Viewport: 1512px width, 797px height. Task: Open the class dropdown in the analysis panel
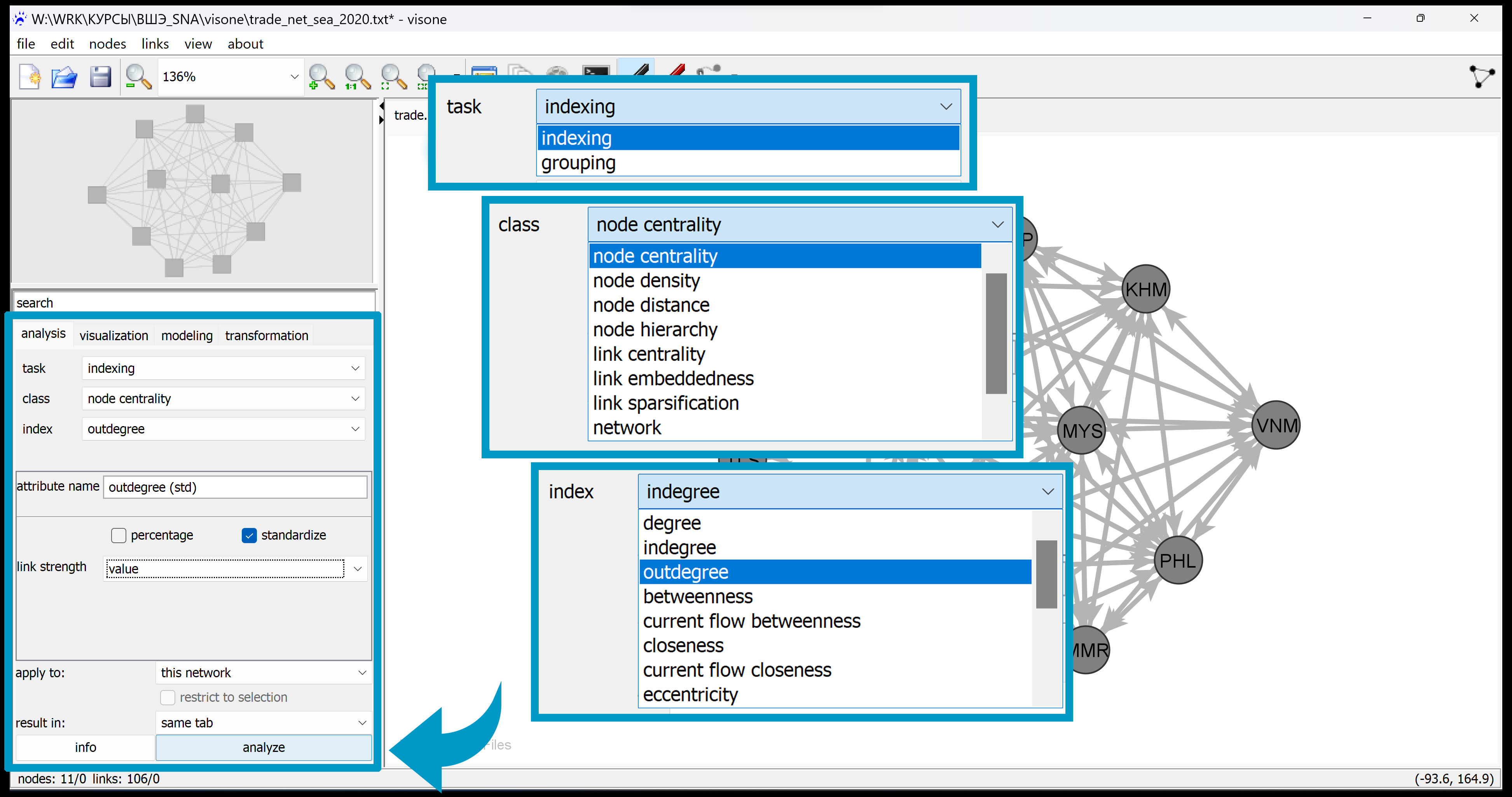click(x=223, y=398)
